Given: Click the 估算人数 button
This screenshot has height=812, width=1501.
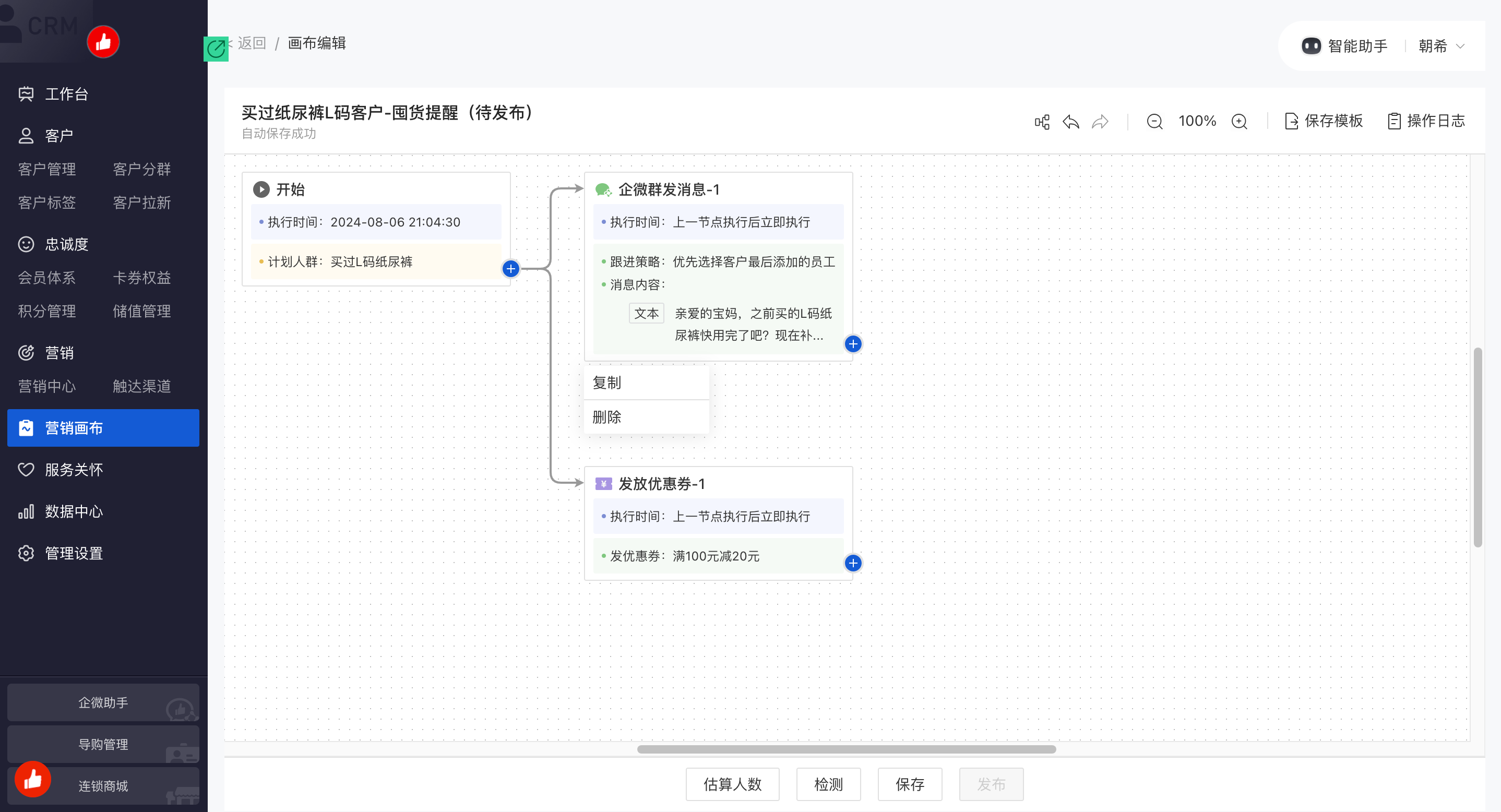Looking at the screenshot, I should pos(732,784).
